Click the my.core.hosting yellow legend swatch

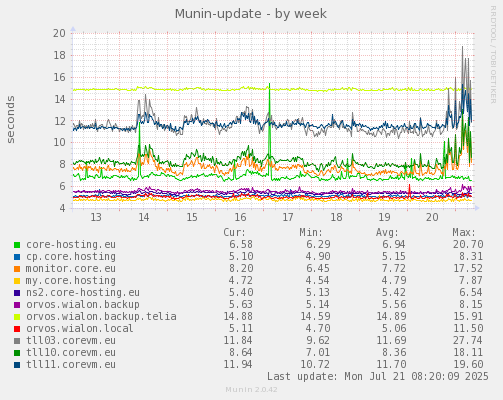coord(17,281)
